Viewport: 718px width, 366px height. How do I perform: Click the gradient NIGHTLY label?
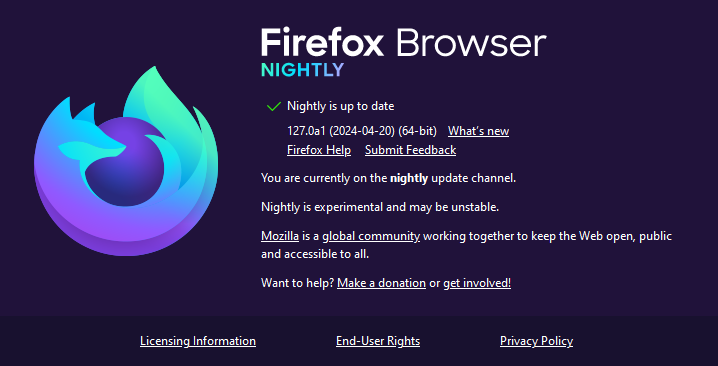coord(302,70)
